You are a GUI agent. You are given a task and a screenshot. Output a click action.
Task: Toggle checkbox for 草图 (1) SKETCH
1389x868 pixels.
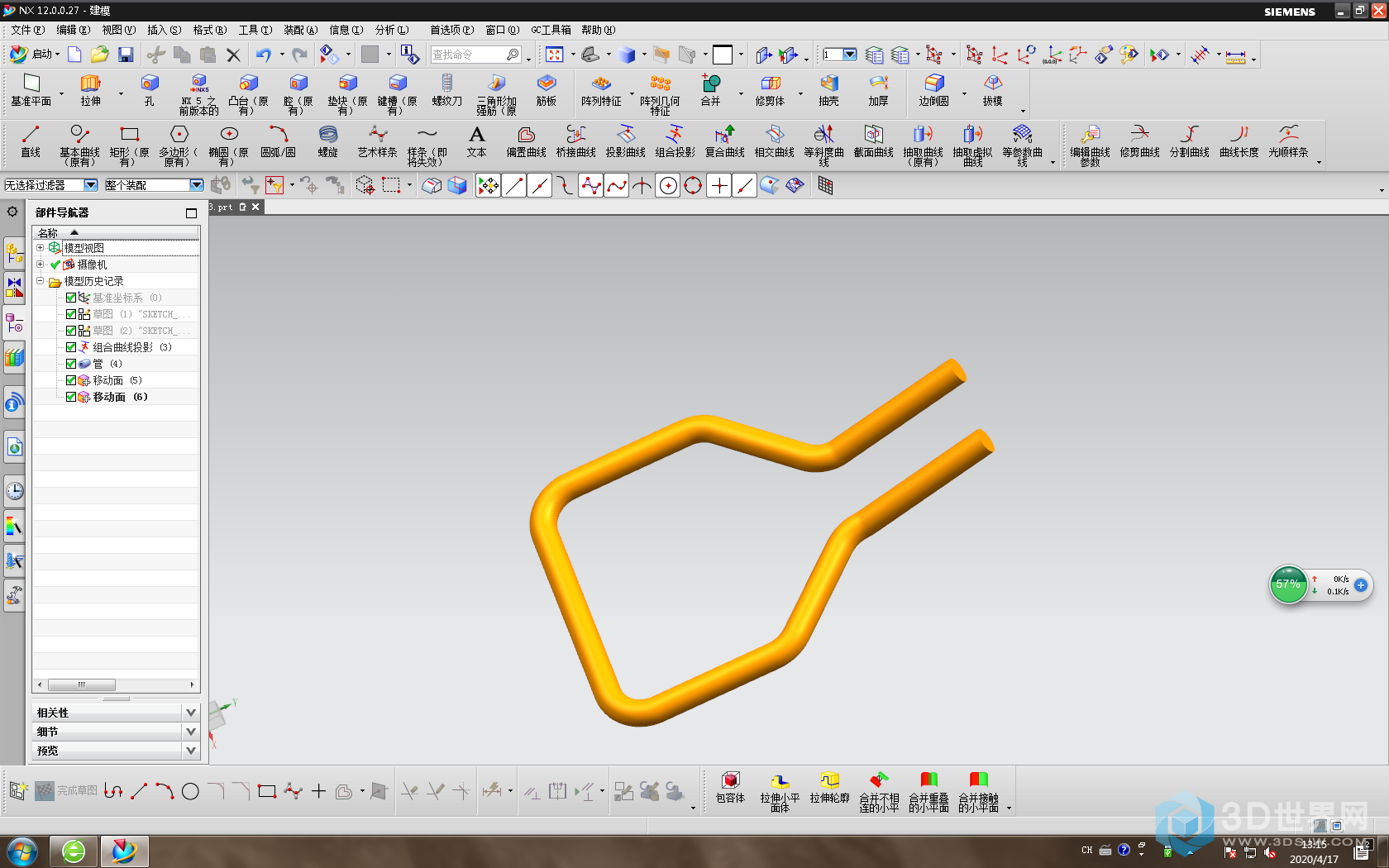tap(71, 314)
